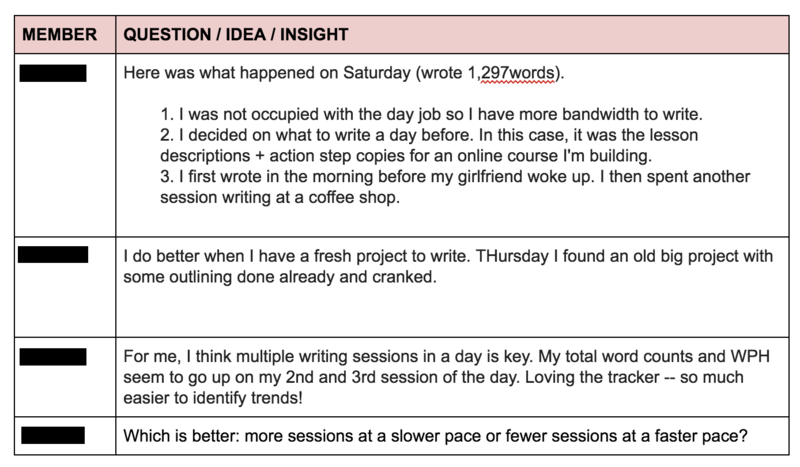Select the first redacted member name
The height and width of the screenshot is (467, 800).
click(53, 73)
